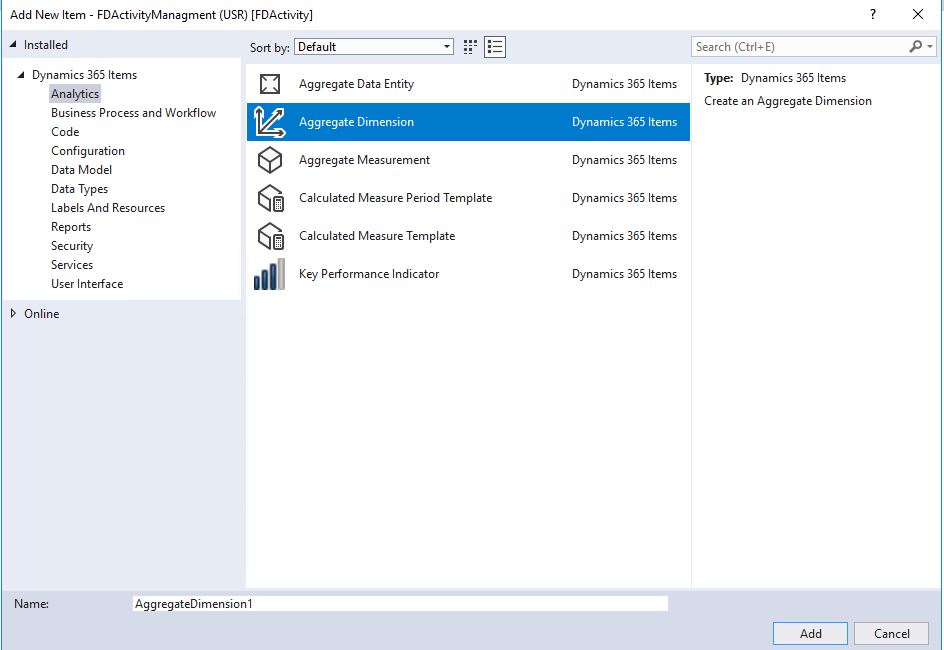Click the Calculated Measure Template icon
Image resolution: width=944 pixels, height=650 pixels.
(270, 236)
